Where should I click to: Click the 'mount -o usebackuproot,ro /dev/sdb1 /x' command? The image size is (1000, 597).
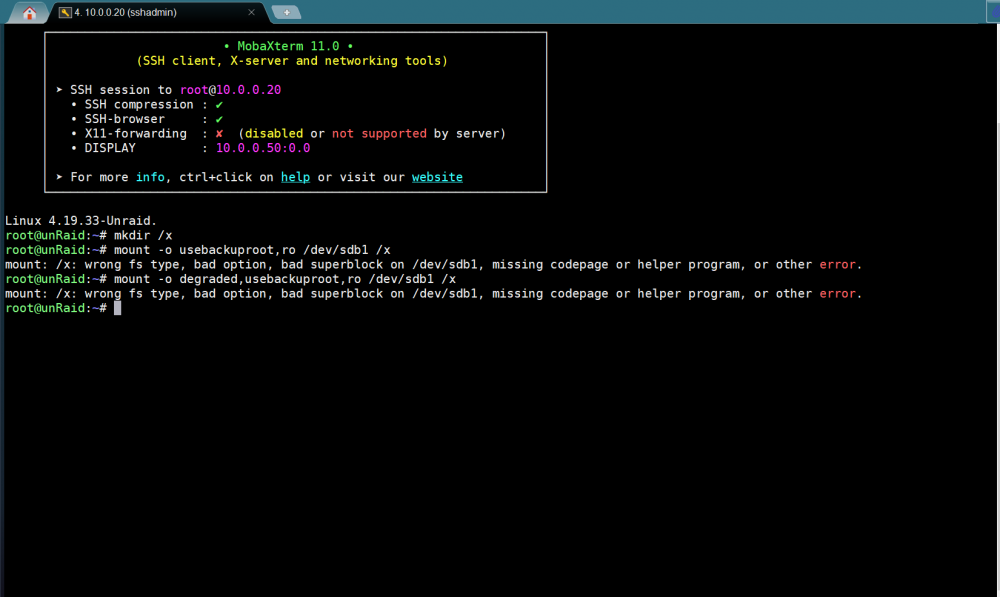point(252,250)
